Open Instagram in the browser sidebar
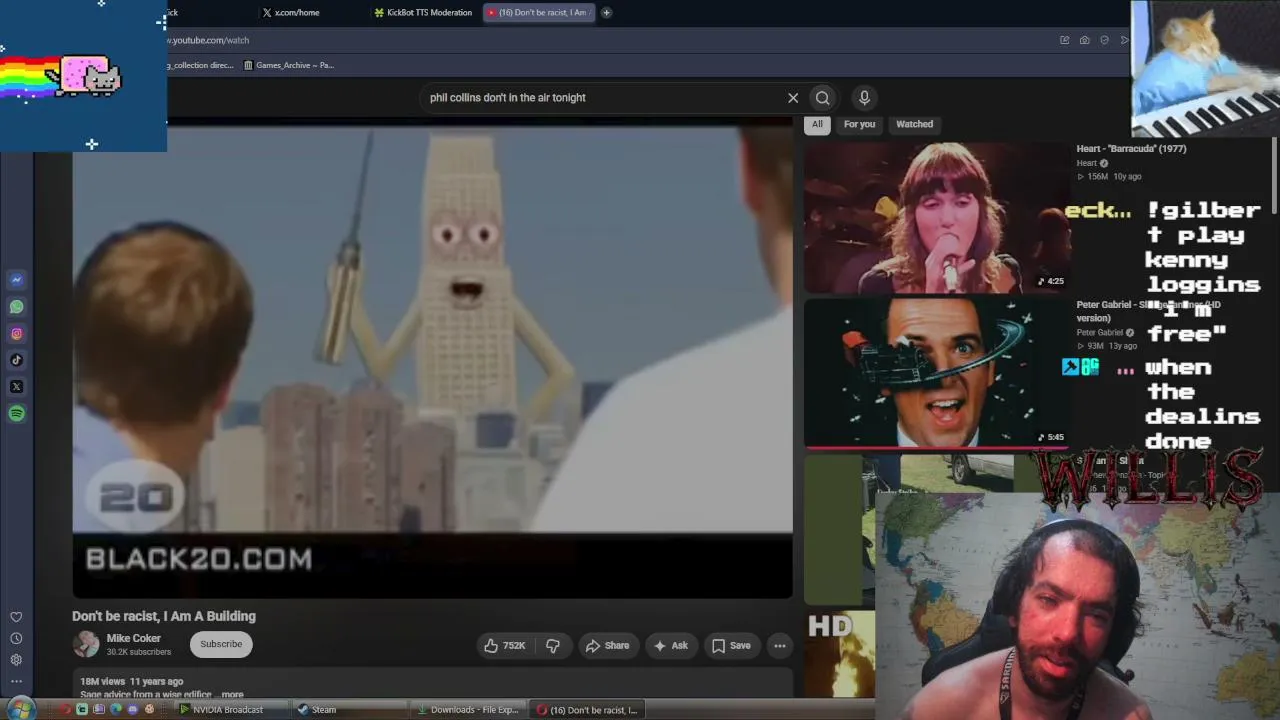 point(17,334)
